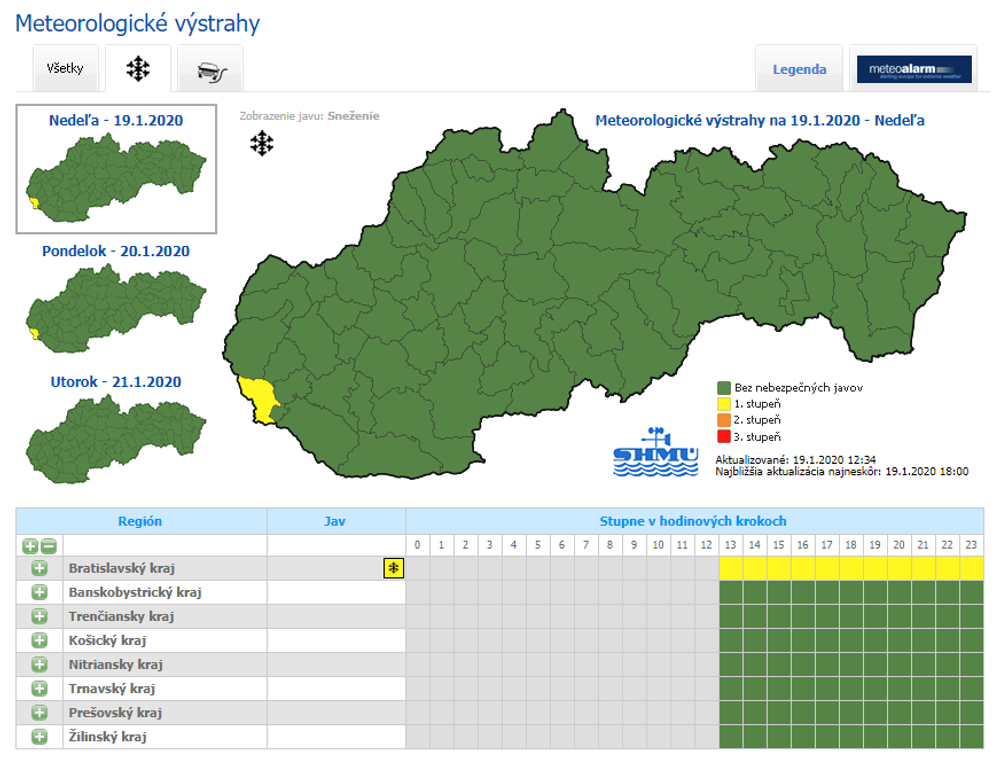Select the snowflake snow warnings tab
This screenshot has width=1000, height=771.
click(138, 69)
